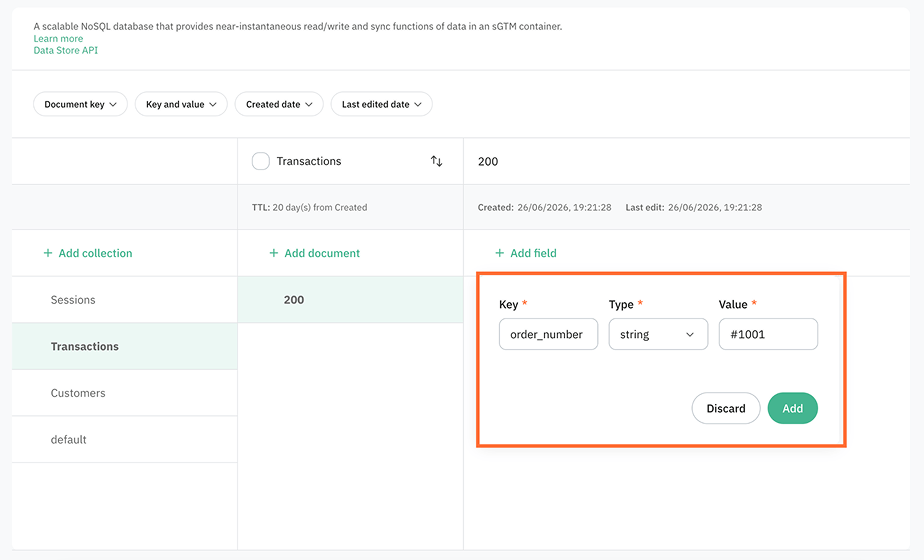
Task: Click the Last edit 26/06/2026 timestamp
Action: [694, 207]
